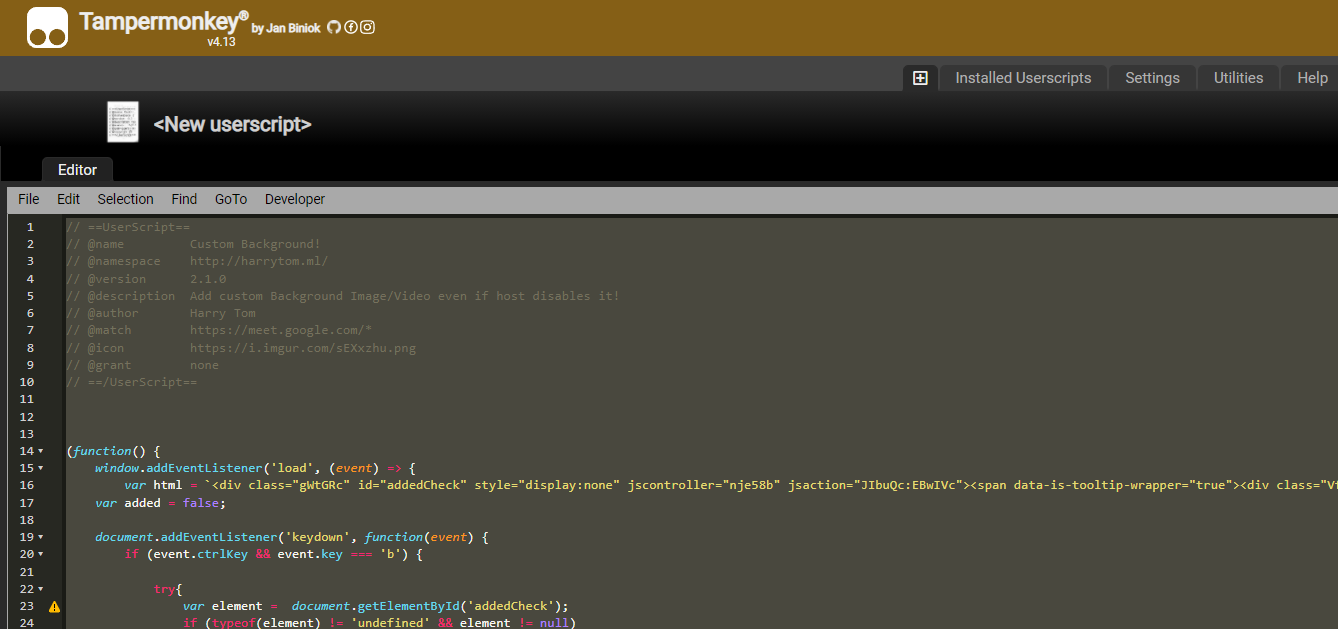Open the Facebook icon link
Image resolution: width=1338 pixels, height=629 pixels.
351,28
